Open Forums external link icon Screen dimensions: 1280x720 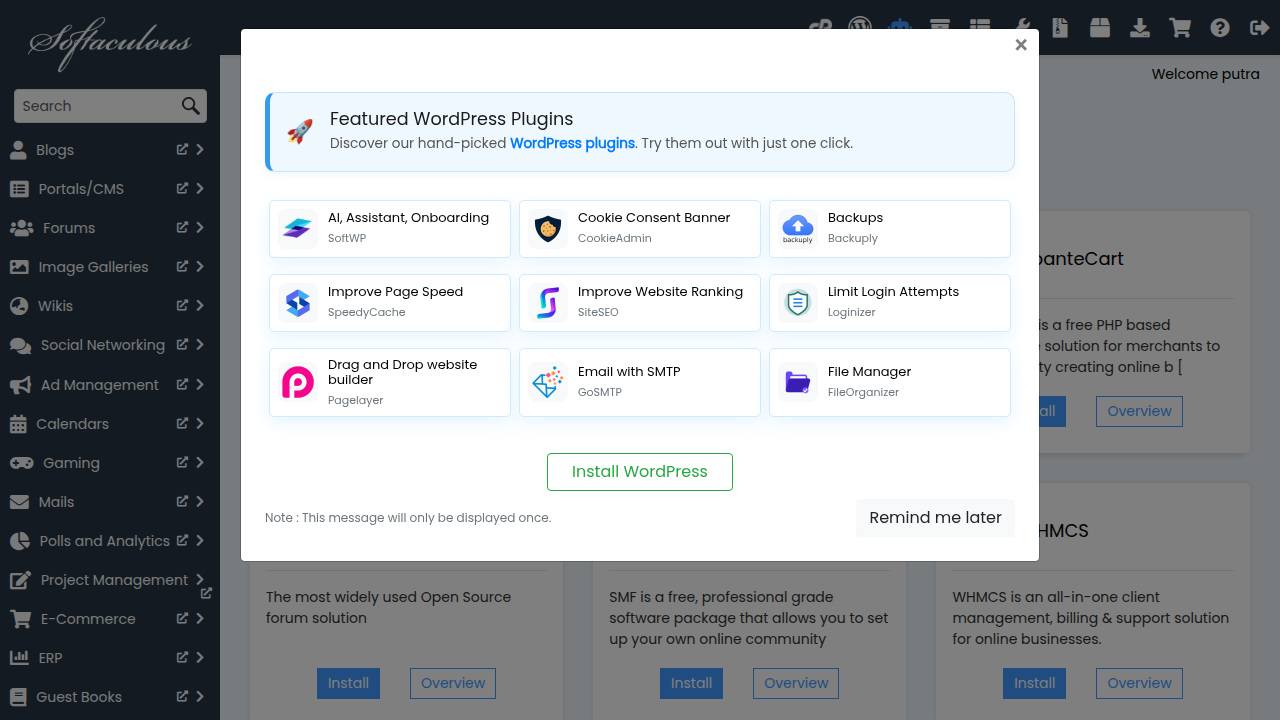(182, 227)
